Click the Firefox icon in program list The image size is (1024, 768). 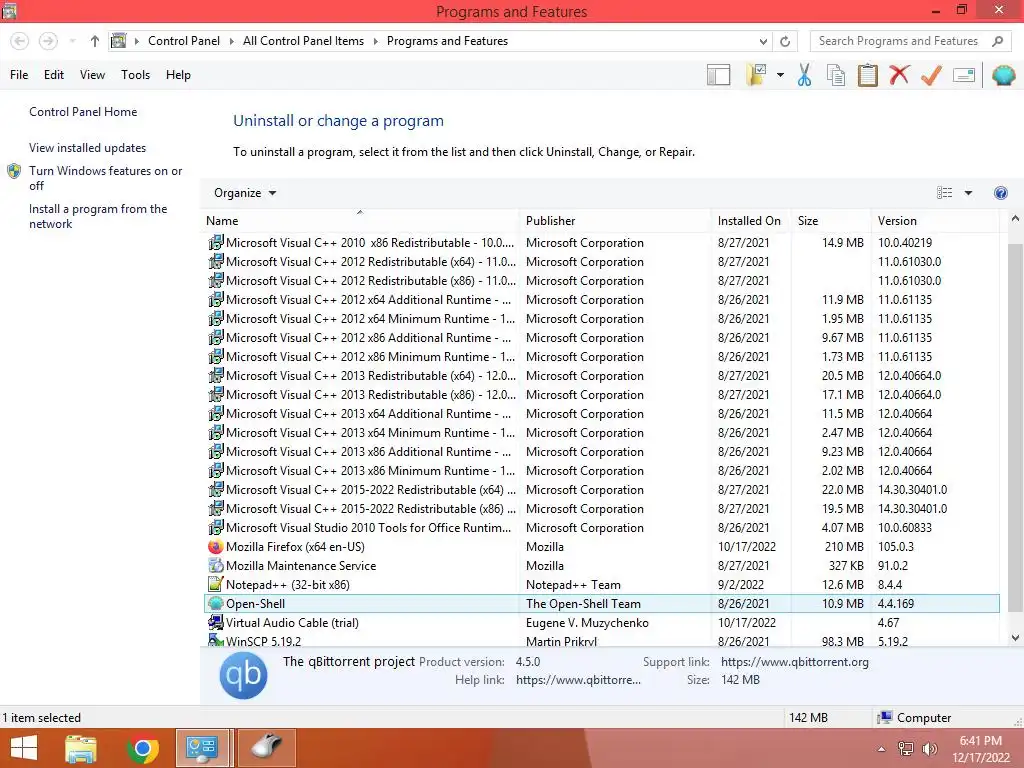coord(216,547)
